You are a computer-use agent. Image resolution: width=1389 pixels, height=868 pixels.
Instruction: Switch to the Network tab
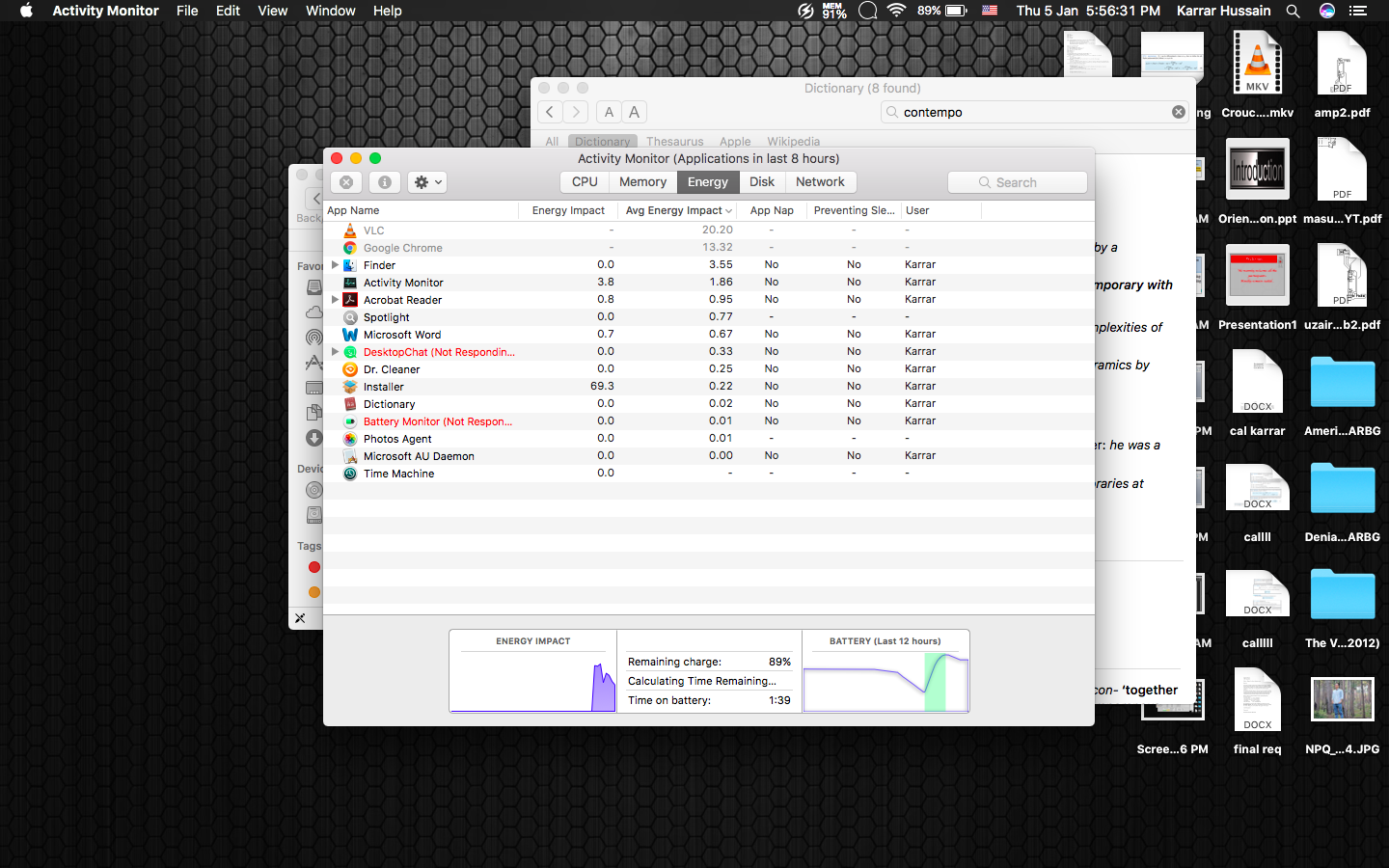coord(820,181)
